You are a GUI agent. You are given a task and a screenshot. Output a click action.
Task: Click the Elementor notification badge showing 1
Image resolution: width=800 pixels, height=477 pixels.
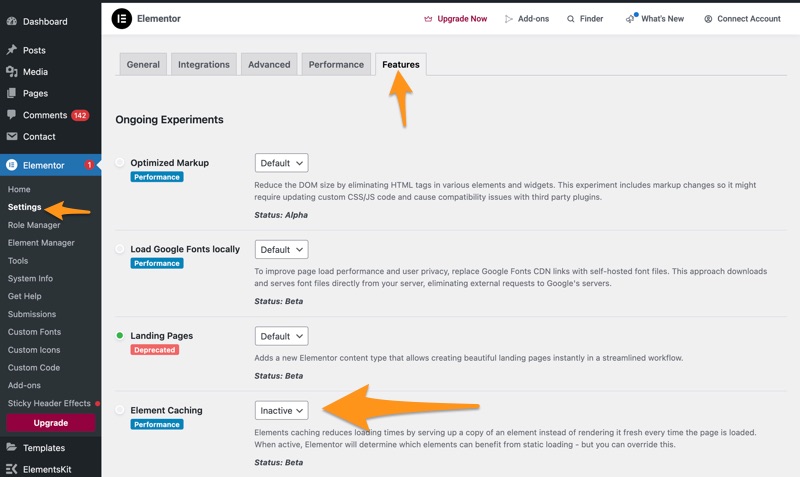point(89,165)
